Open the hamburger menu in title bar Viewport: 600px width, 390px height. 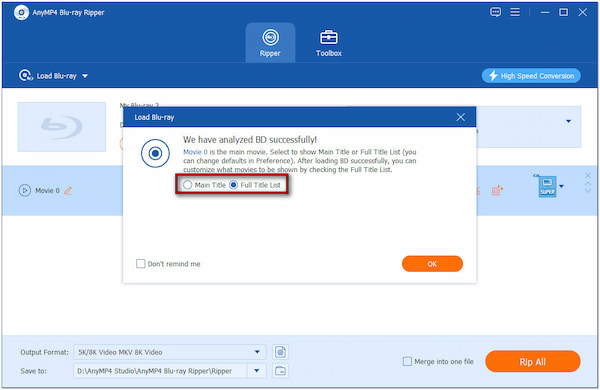pos(515,12)
